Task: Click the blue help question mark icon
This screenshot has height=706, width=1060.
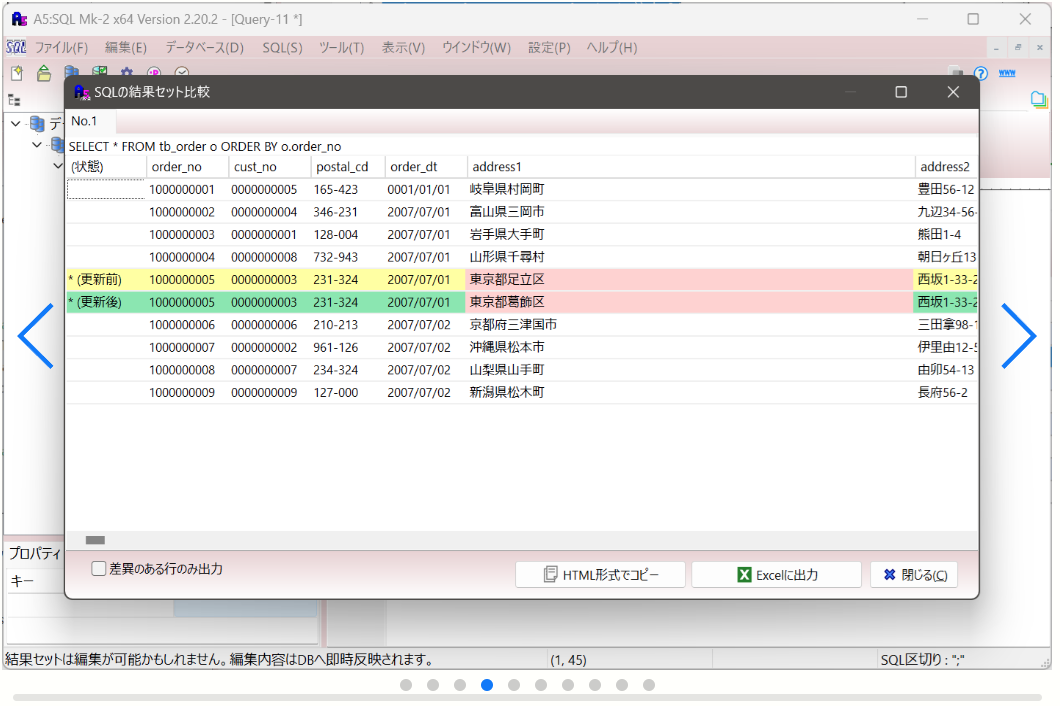Action: (x=980, y=73)
